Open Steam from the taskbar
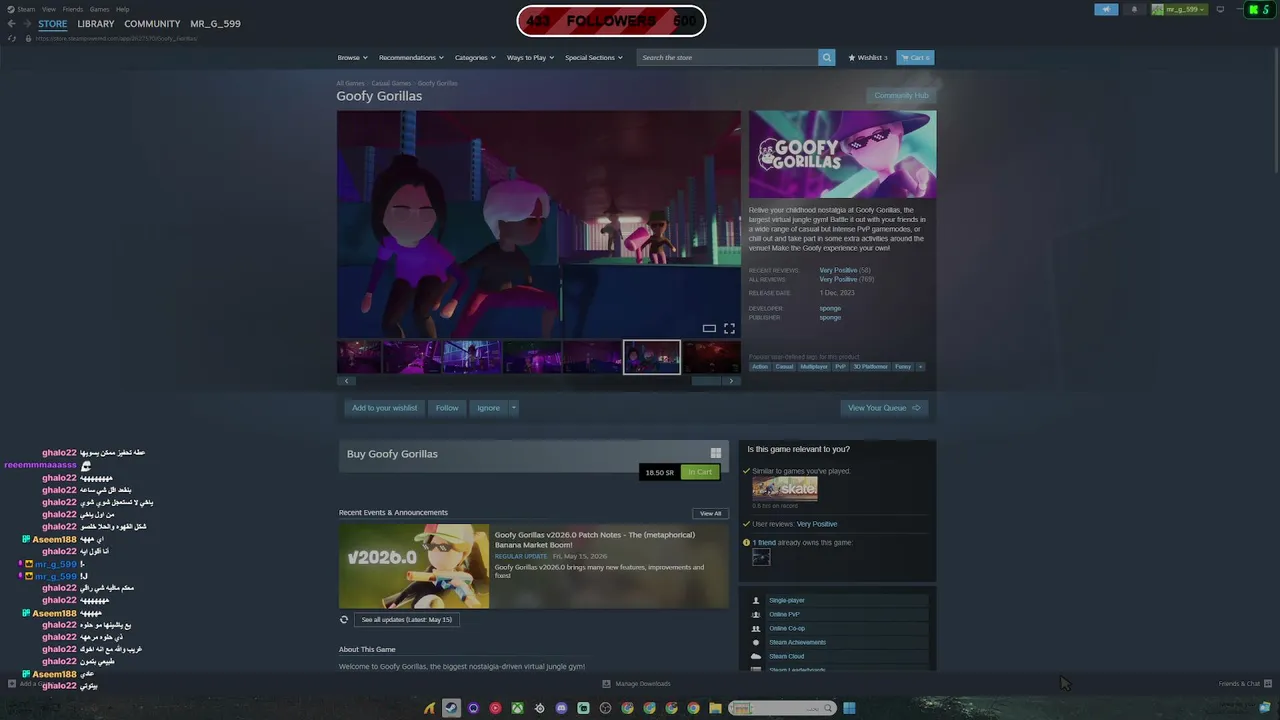 pos(451,708)
